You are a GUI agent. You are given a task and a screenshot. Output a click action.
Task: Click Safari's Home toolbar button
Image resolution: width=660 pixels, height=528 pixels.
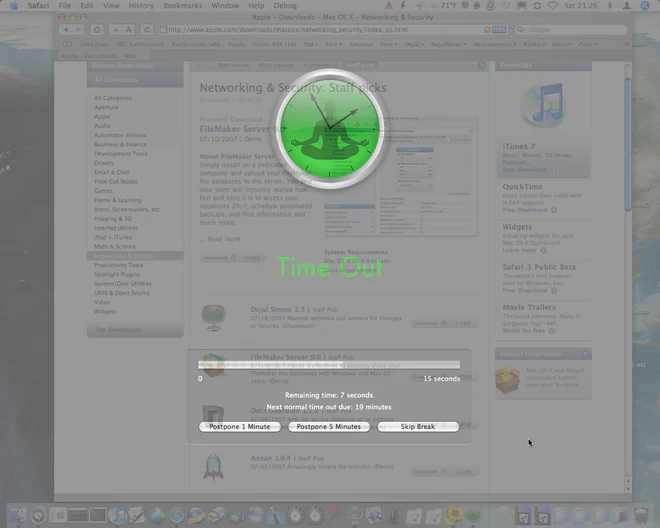[97, 29]
